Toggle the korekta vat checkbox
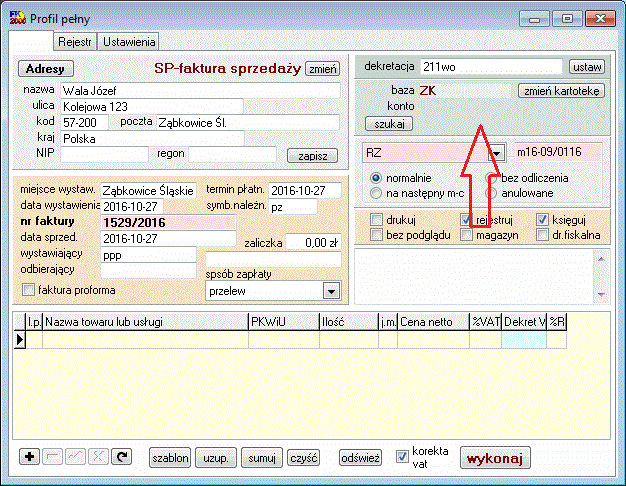626x486 pixels. click(402, 456)
